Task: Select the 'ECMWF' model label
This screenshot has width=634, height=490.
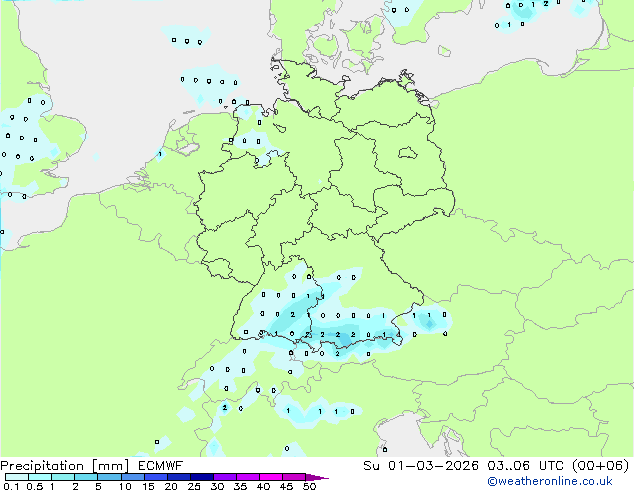Action: pyautogui.click(x=161, y=466)
